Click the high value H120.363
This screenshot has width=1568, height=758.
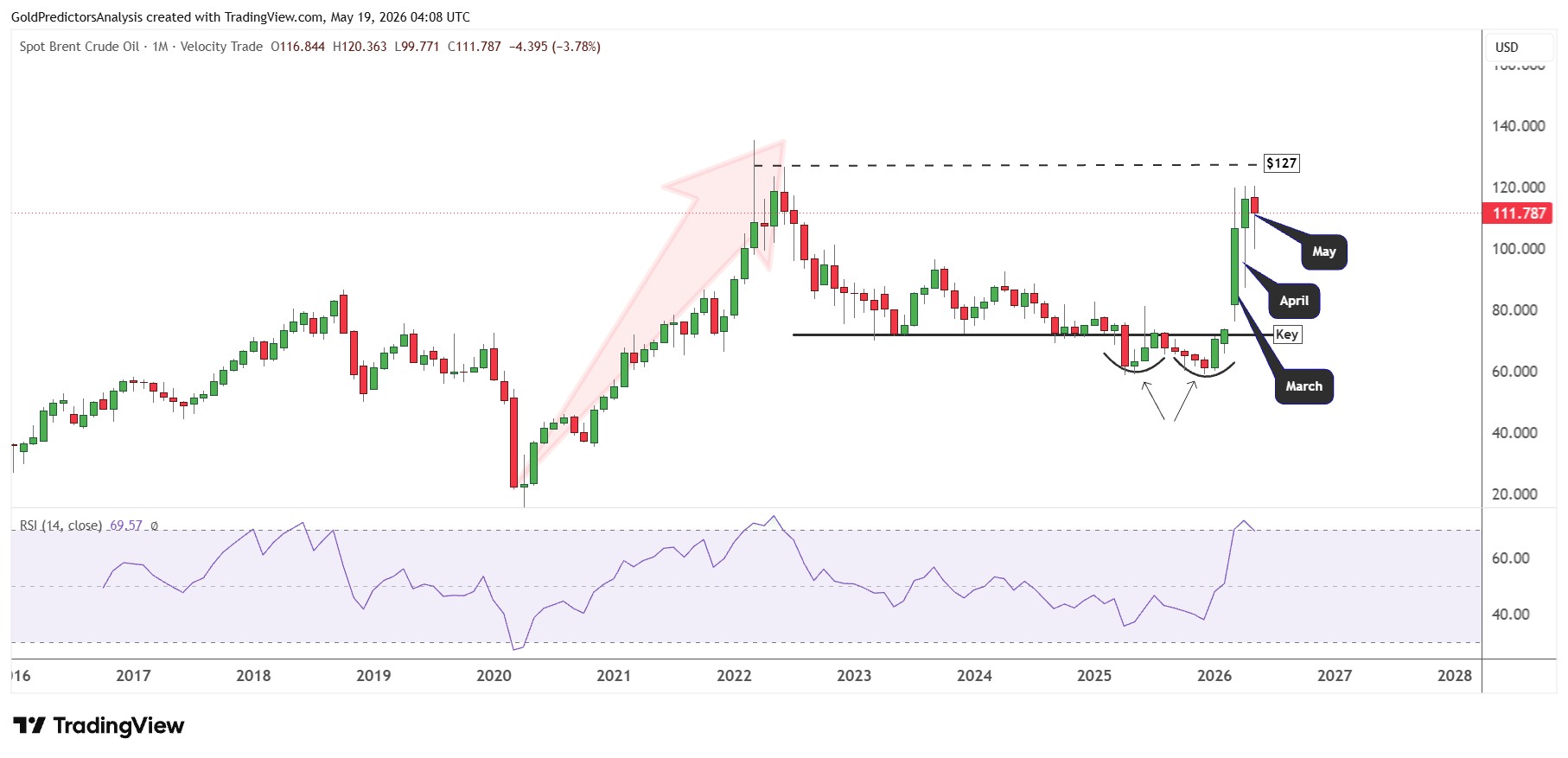(x=360, y=47)
